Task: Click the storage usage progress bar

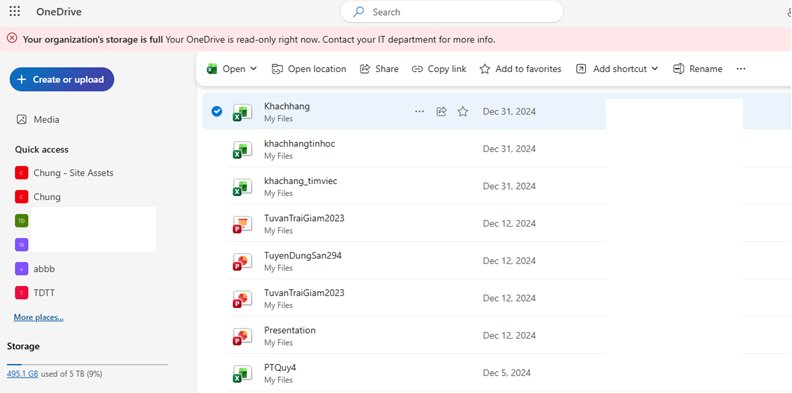Action: coord(87,364)
